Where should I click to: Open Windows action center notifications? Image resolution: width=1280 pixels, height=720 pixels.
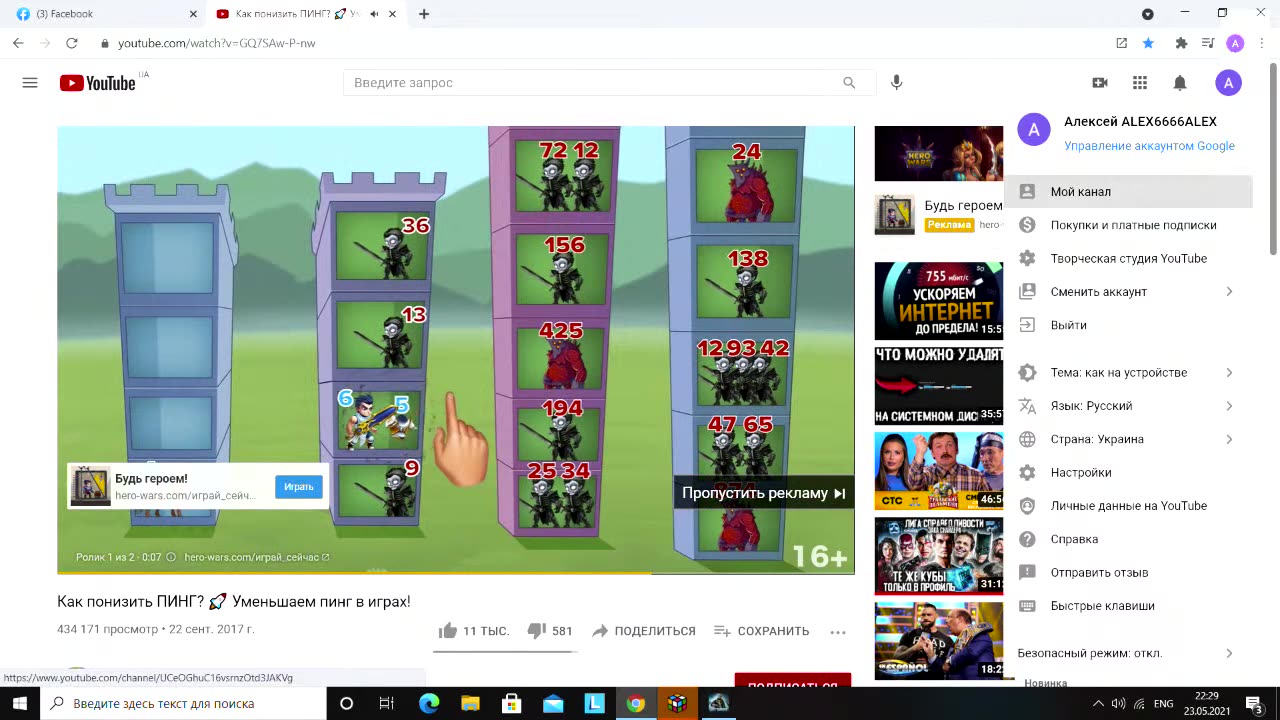tap(1254, 703)
